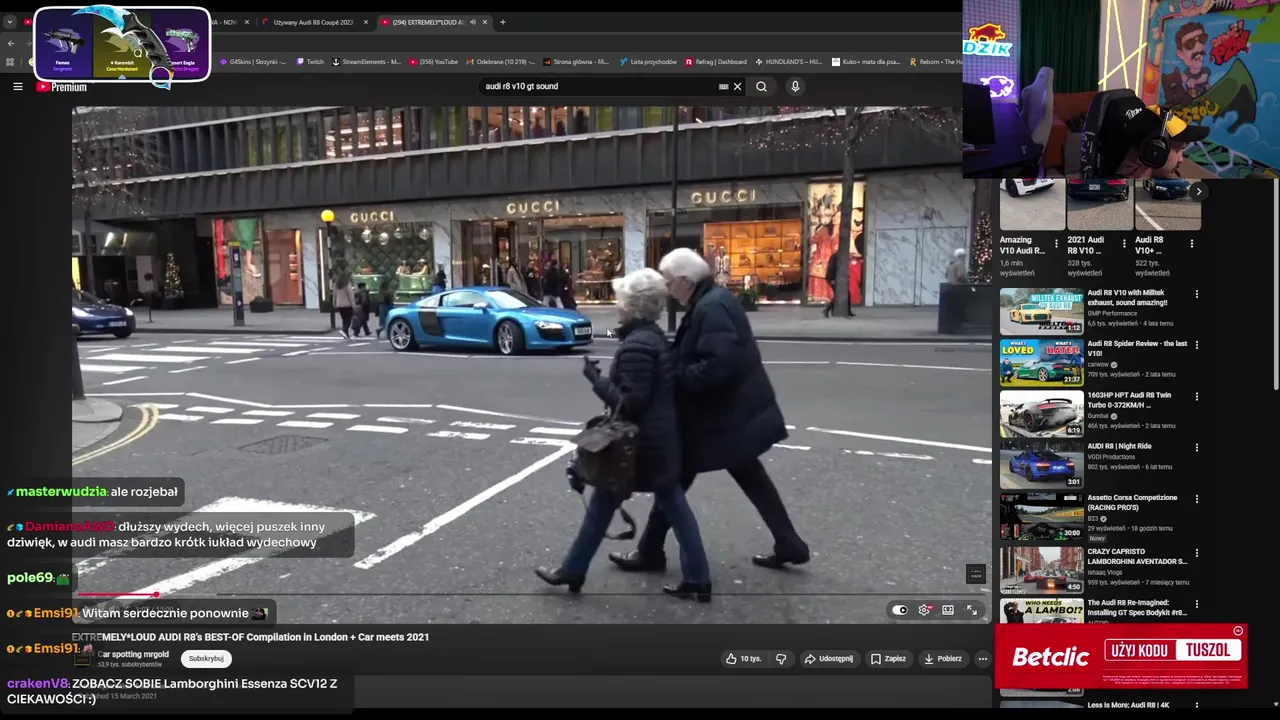Open the Twitch bookmark
The image size is (1280, 720).
[x=310, y=62]
